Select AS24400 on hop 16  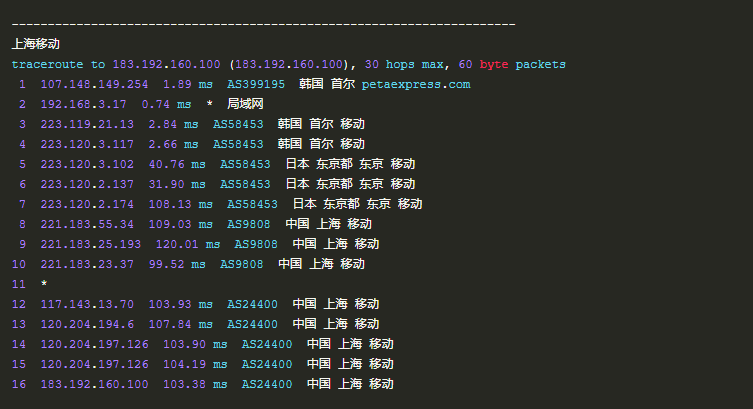(x=267, y=384)
